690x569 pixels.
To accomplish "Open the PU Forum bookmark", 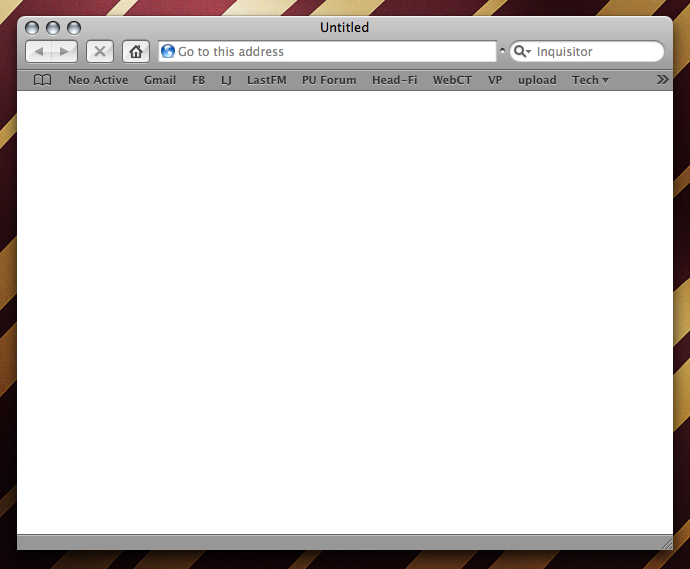I will click(329, 80).
